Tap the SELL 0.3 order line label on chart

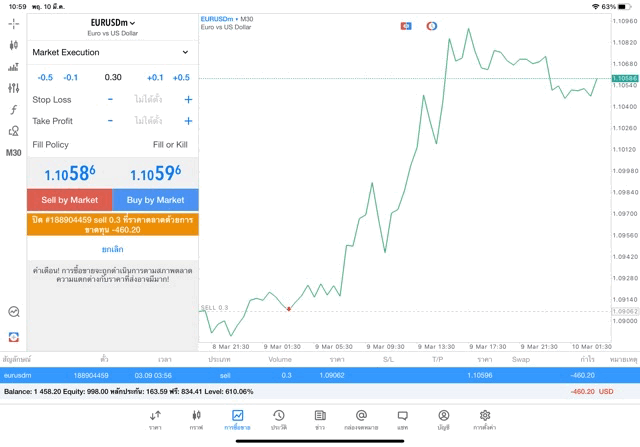click(214, 308)
